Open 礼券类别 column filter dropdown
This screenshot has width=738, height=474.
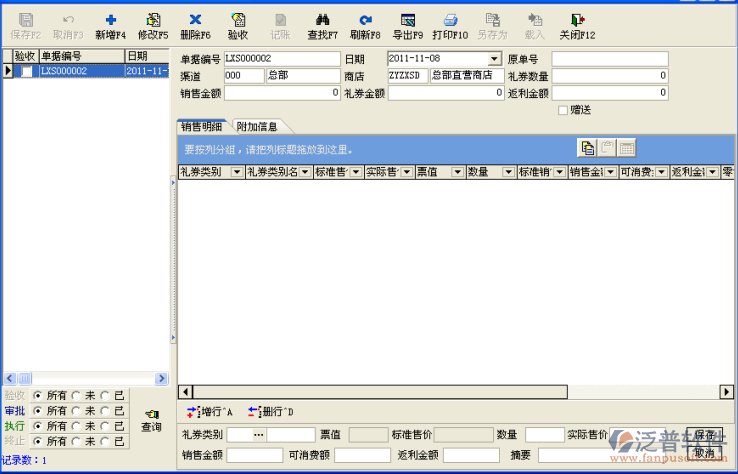(x=237, y=172)
